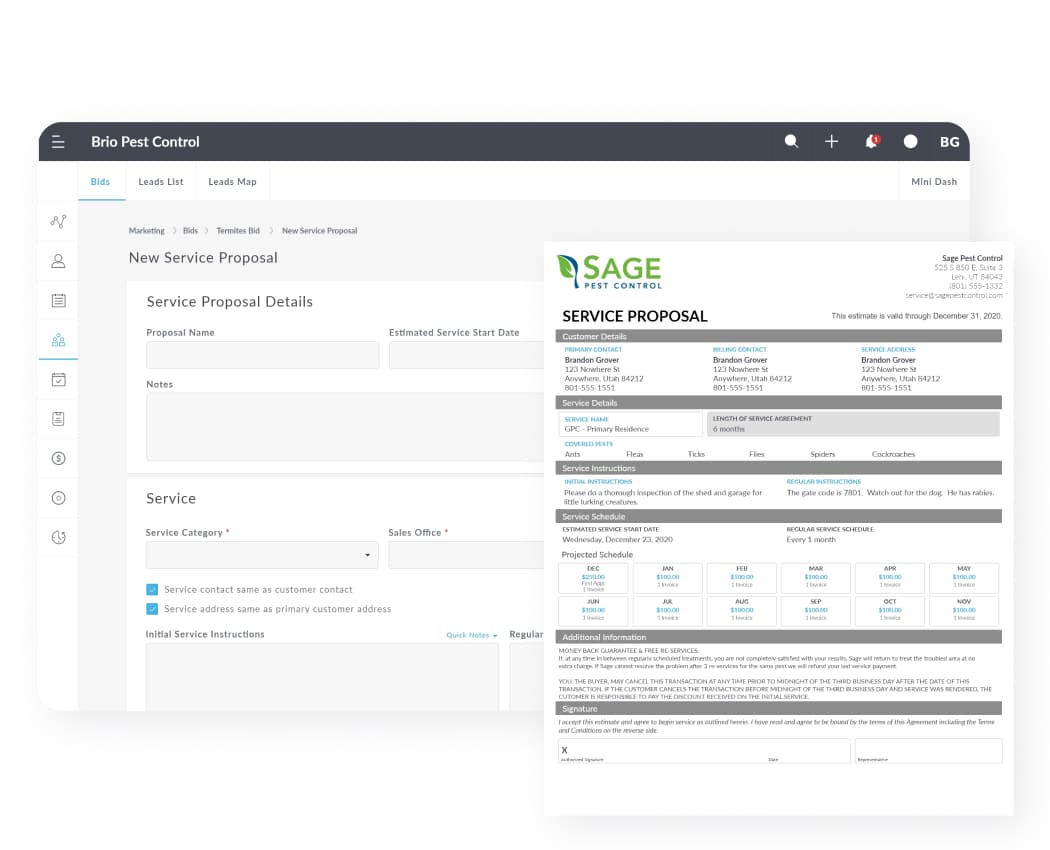Click Ants in the covered pests list
1050x850 pixels.
coord(572,454)
